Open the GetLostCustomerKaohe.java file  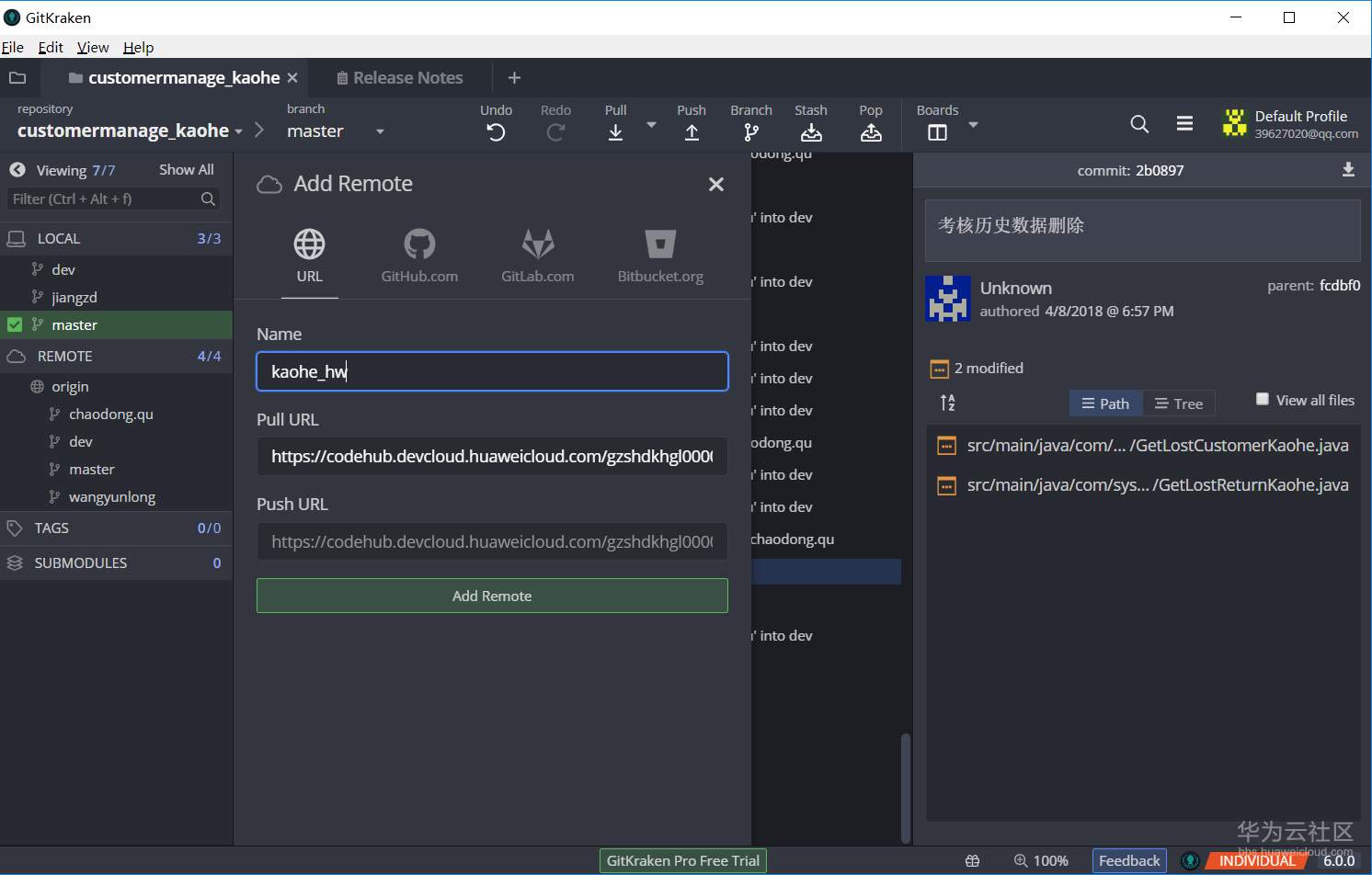pos(1142,446)
